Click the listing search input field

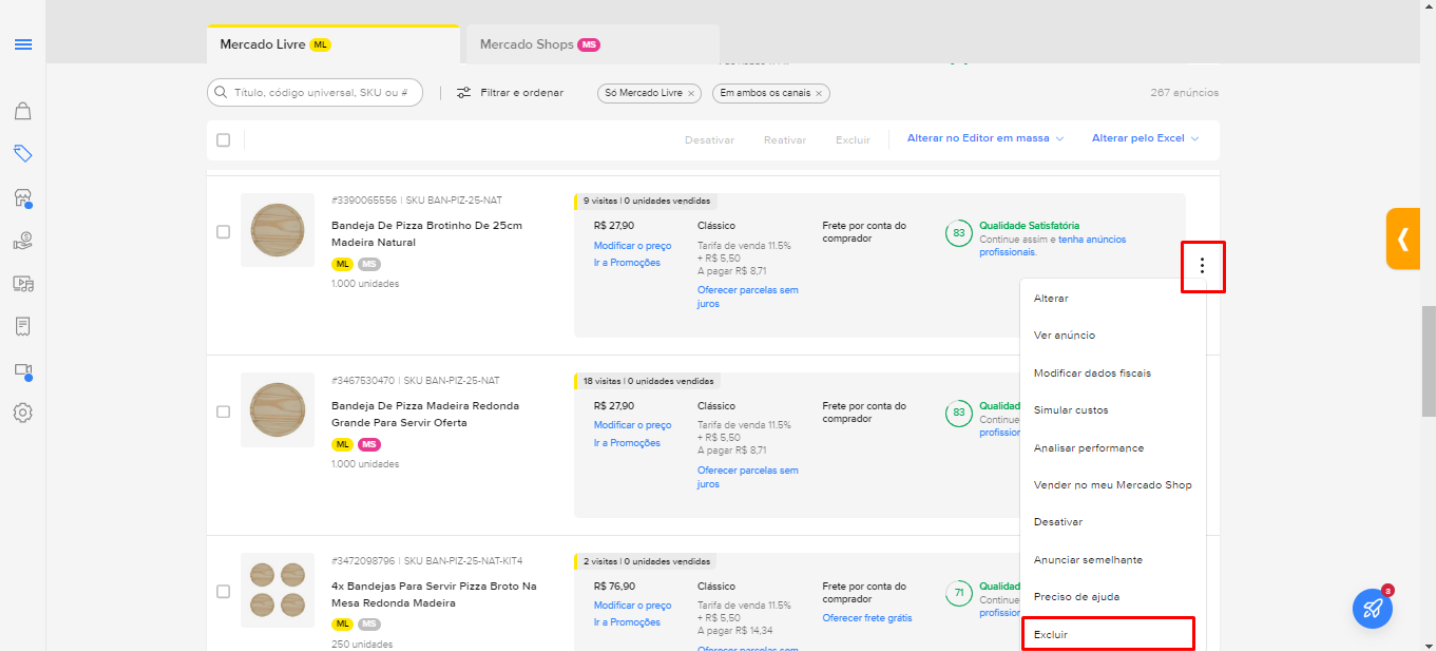320,93
